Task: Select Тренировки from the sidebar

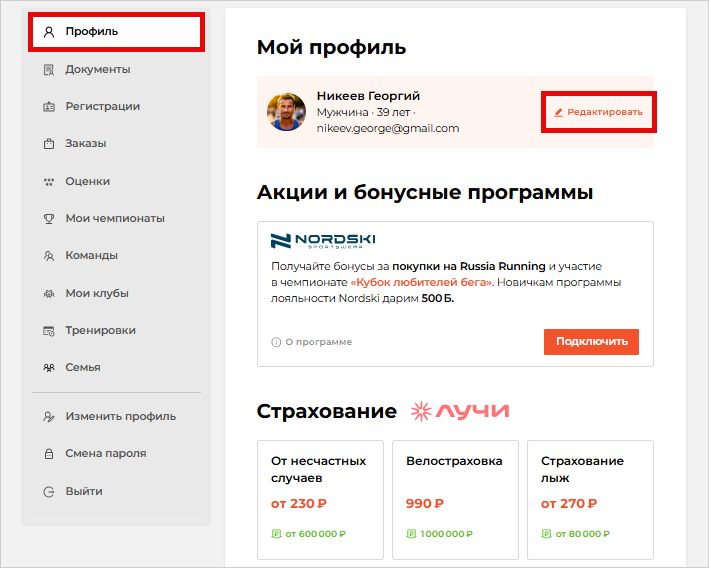Action: 100,331
